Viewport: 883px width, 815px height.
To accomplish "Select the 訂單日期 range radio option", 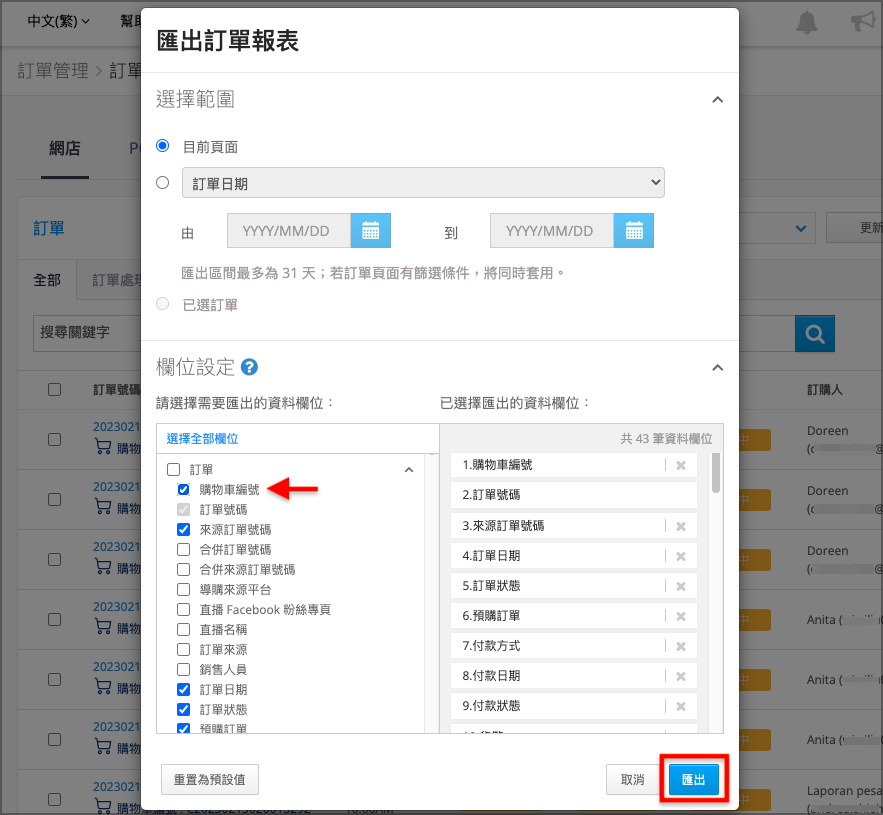I will click(x=162, y=182).
